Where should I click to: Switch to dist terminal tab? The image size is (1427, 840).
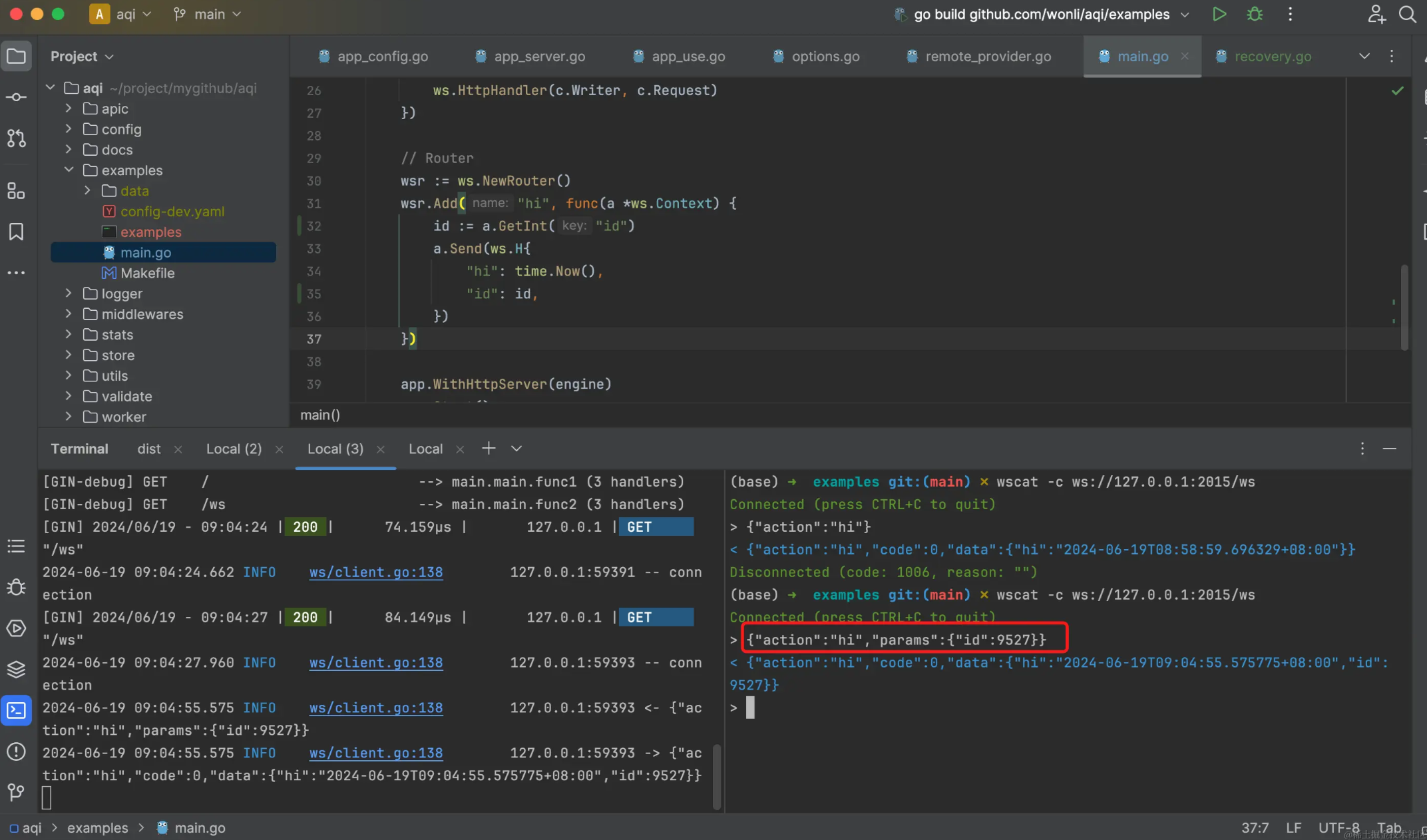tap(149, 449)
